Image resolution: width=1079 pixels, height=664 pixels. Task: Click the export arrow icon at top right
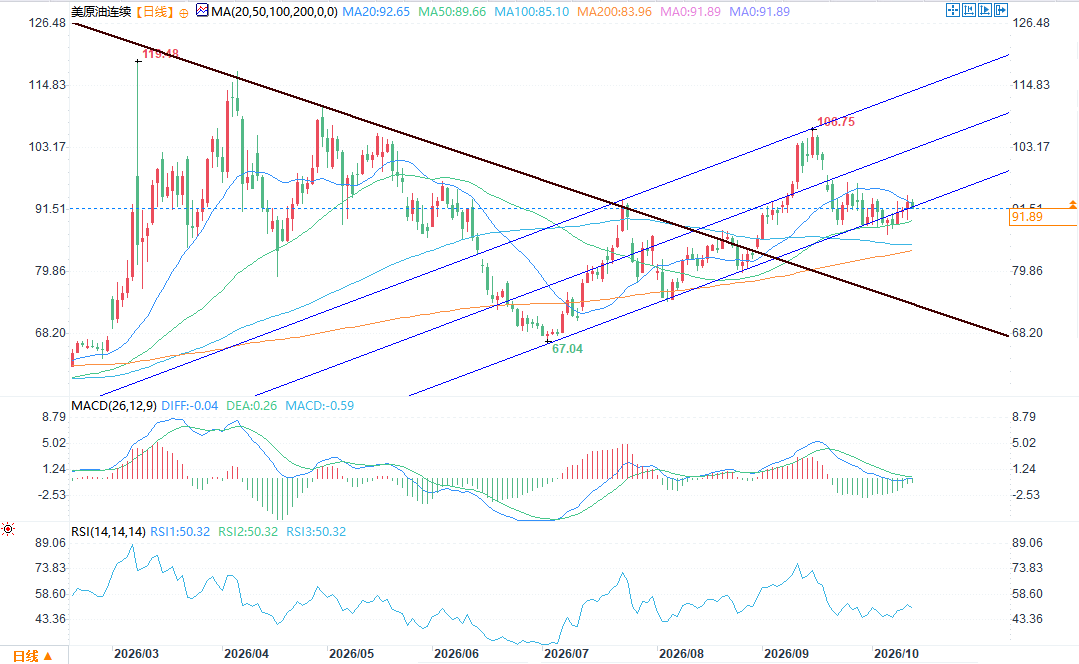pos(1001,10)
